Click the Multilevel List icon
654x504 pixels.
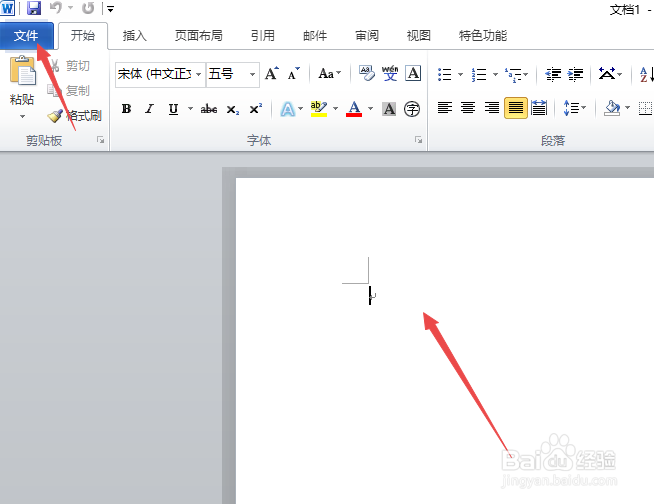pos(516,74)
